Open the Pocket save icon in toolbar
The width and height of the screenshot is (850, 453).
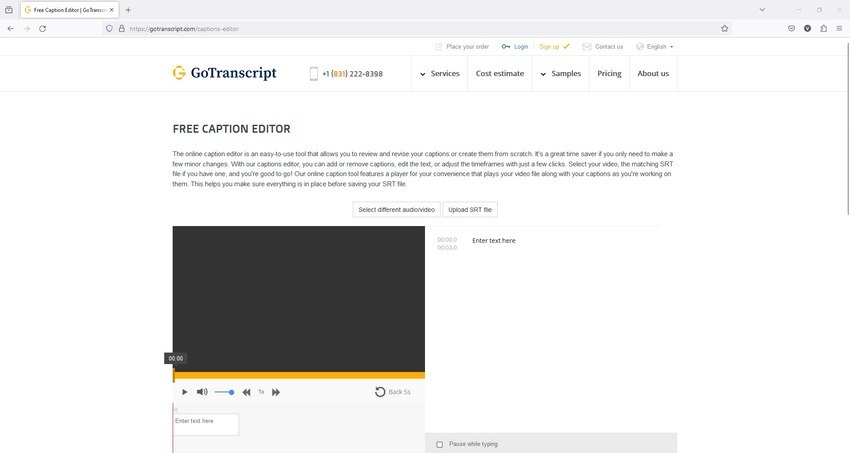point(791,29)
